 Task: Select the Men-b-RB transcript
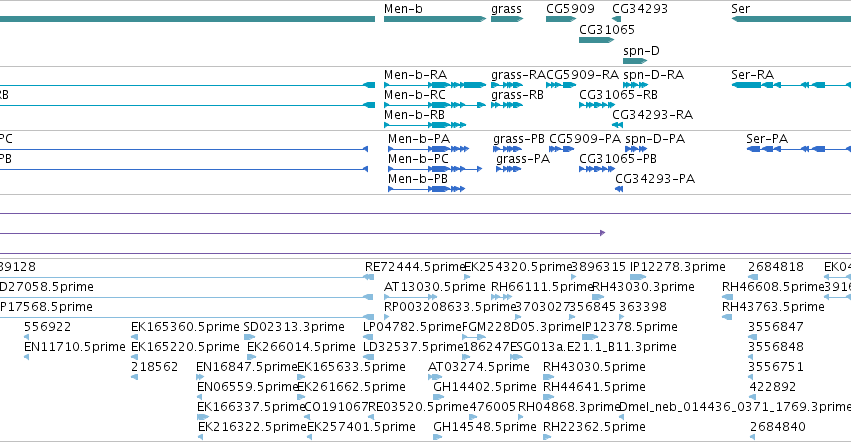point(425,125)
